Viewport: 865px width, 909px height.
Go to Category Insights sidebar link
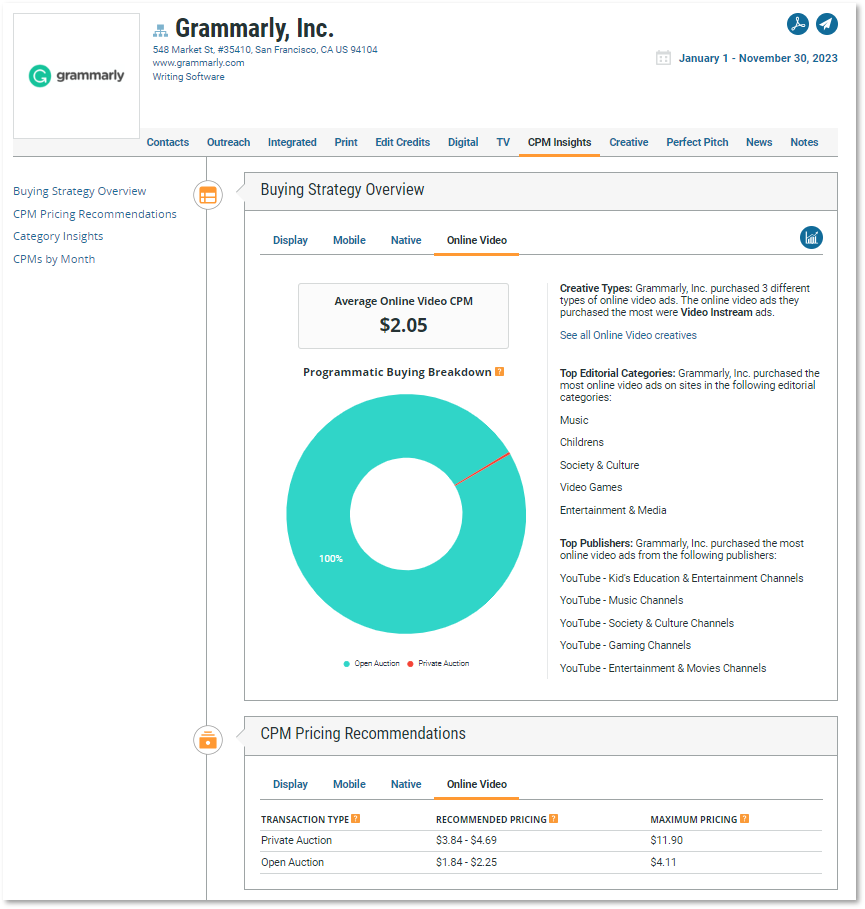[58, 237]
